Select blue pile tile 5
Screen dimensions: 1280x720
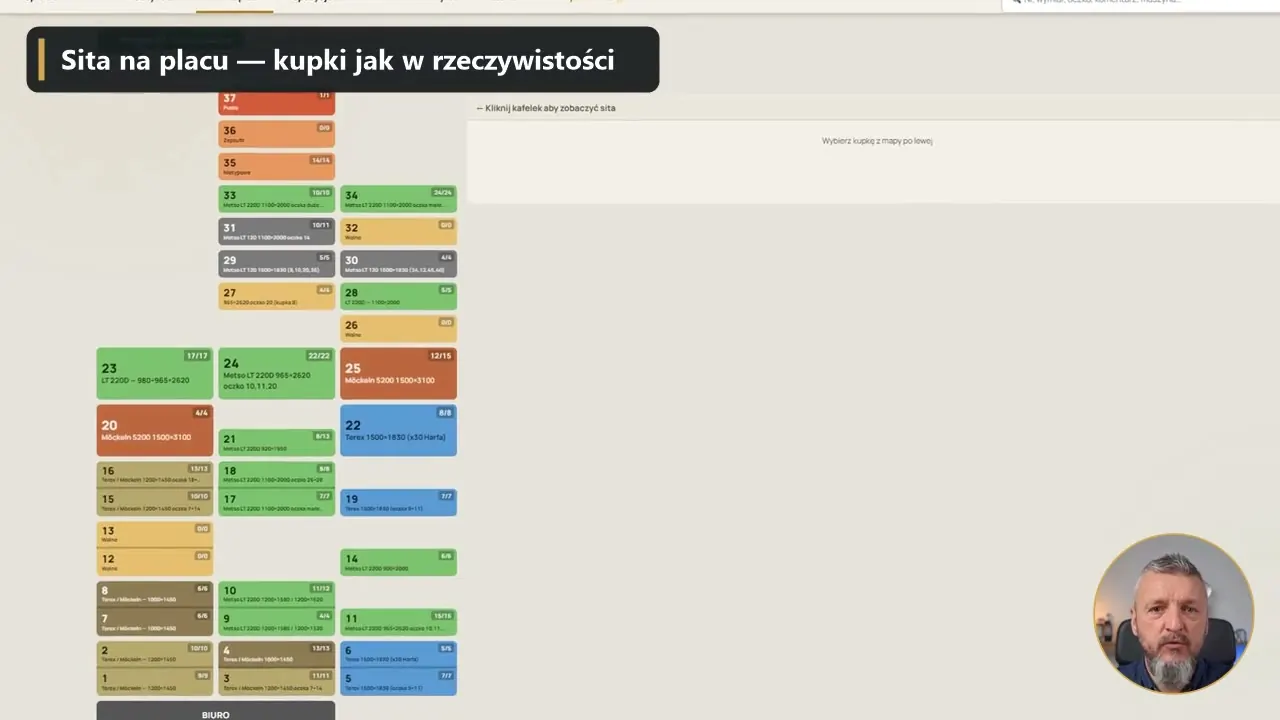[x=398, y=682]
